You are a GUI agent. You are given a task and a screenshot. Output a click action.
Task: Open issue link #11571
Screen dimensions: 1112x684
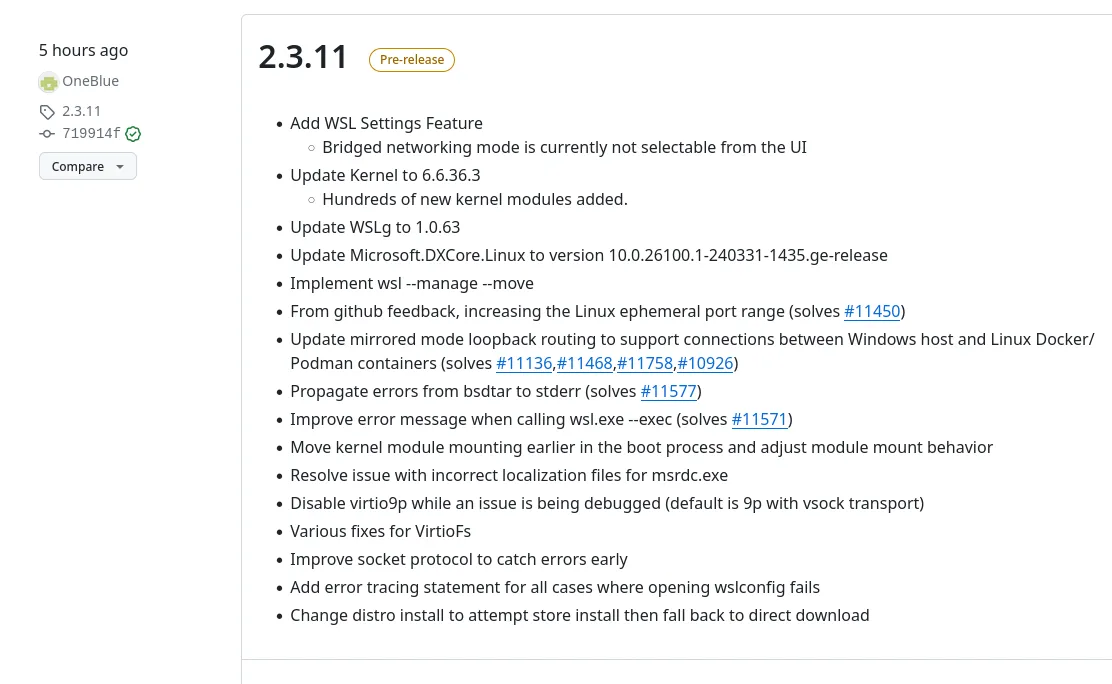click(x=759, y=419)
